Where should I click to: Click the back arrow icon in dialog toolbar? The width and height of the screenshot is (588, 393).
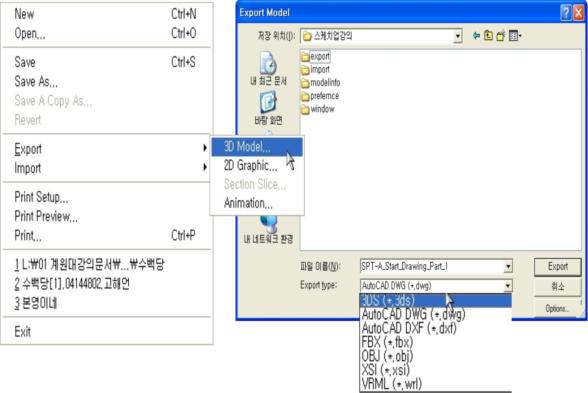(x=476, y=36)
